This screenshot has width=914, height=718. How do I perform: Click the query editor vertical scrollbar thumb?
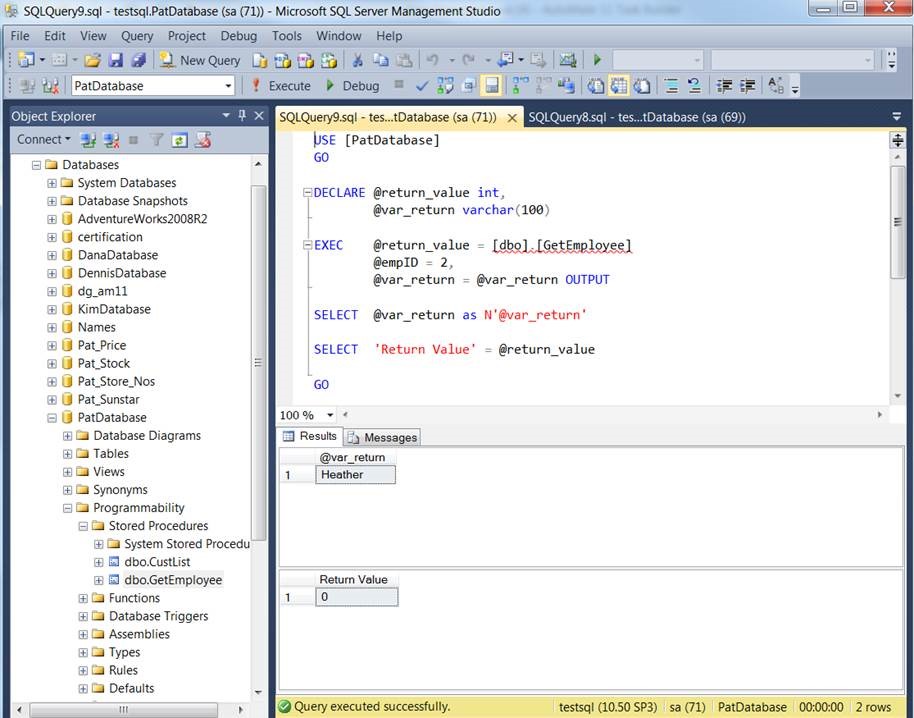coord(898,222)
